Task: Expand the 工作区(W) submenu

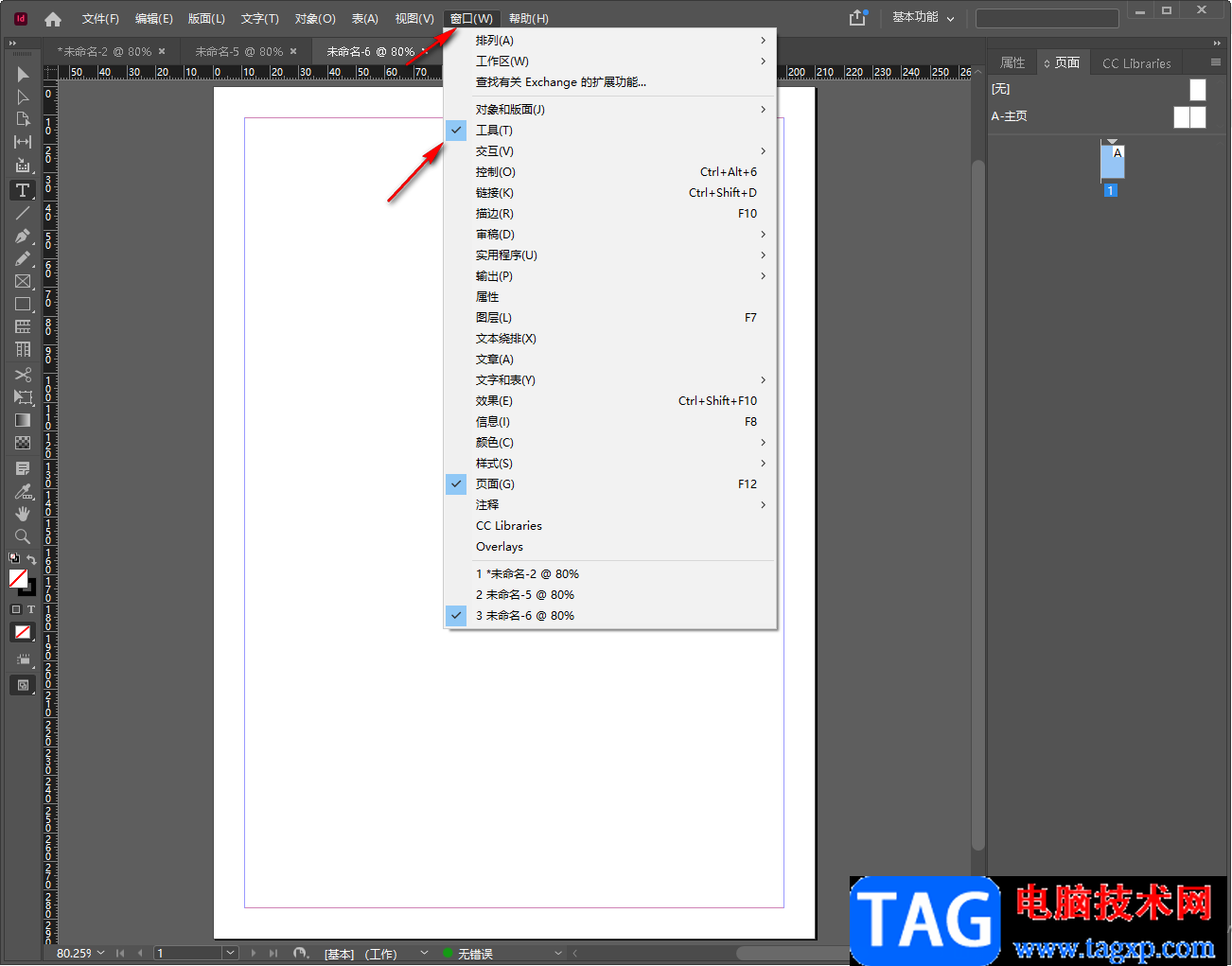Action: coord(610,61)
